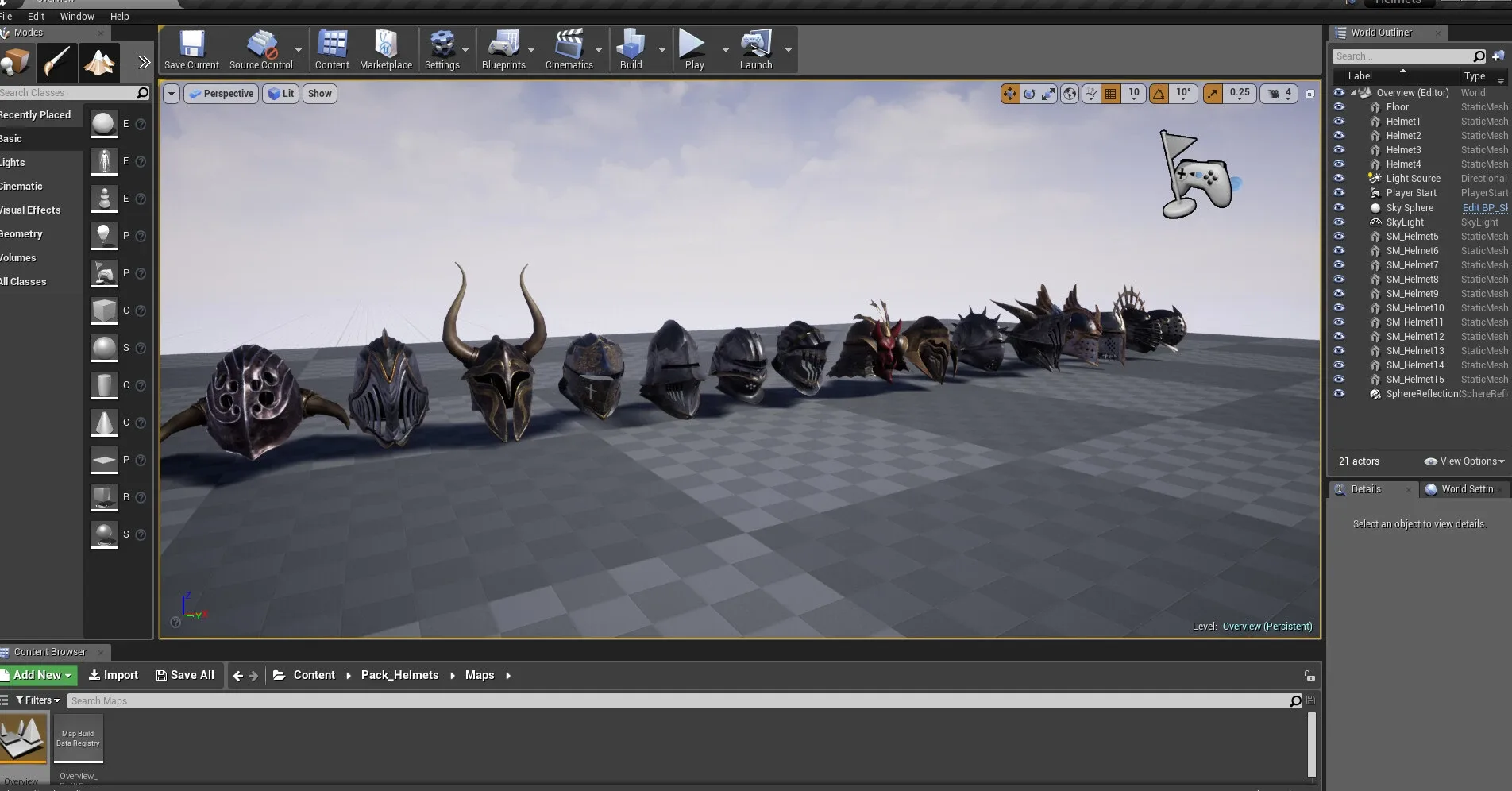1512x791 pixels.
Task: Toggle the sources panel in Content Browser
Action: click(5, 700)
